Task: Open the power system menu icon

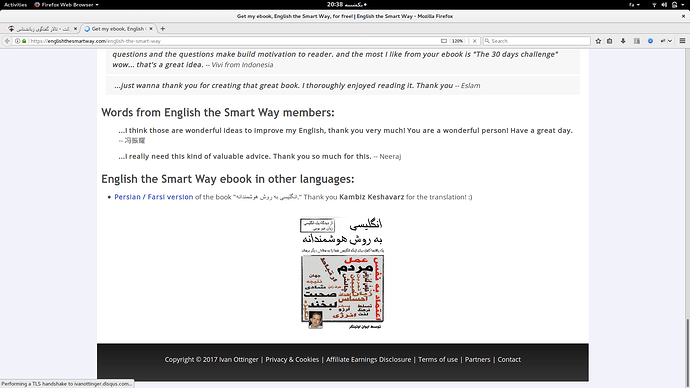Action: coord(675,5)
